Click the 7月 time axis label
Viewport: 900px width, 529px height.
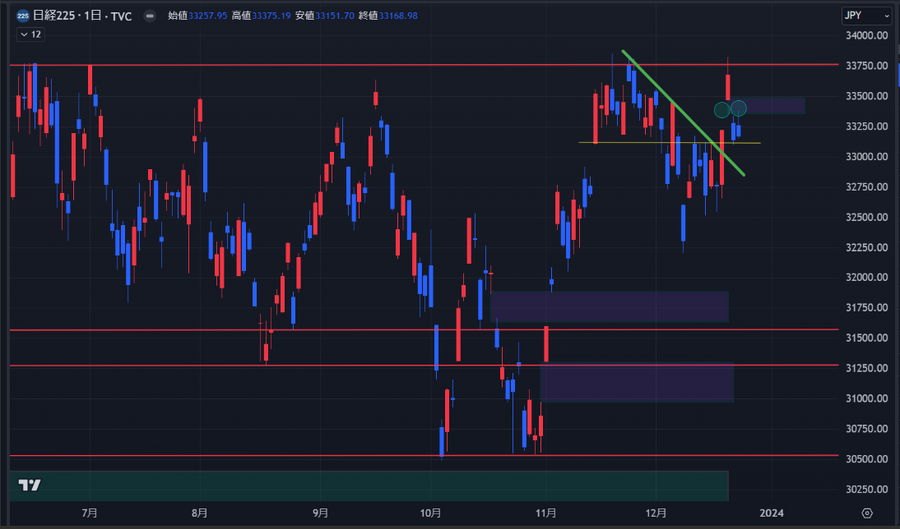[x=90, y=513]
